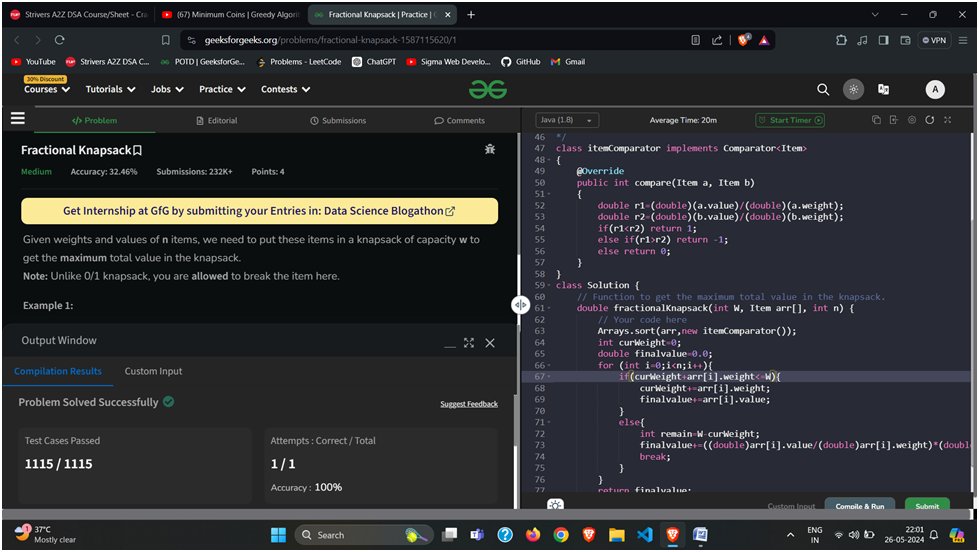Screen dimensions: 979x552
Task: Maximize the Output Window panel
Action: pyautogui.click(x=469, y=343)
